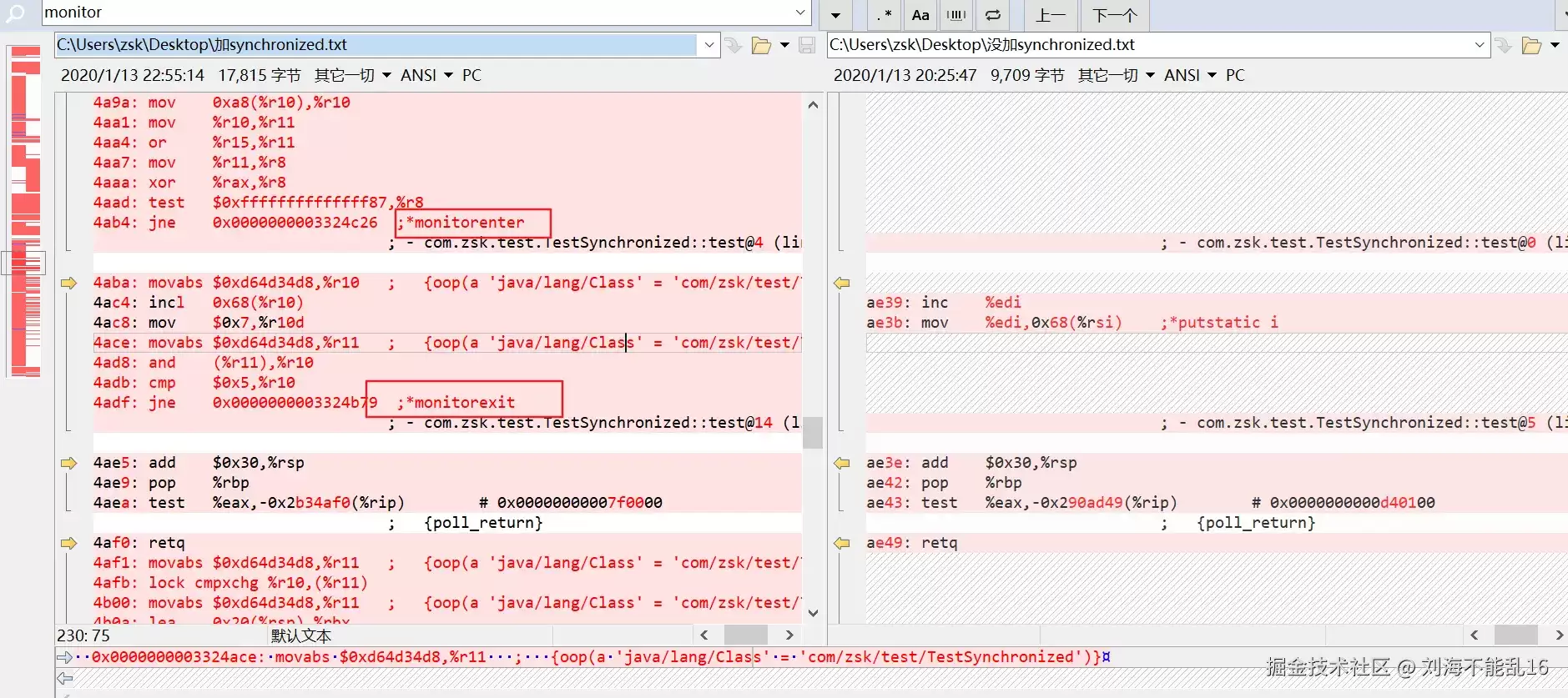Click right pane horizontal scrollbar thumb
1568x698 pixels.
point(1515,635)
